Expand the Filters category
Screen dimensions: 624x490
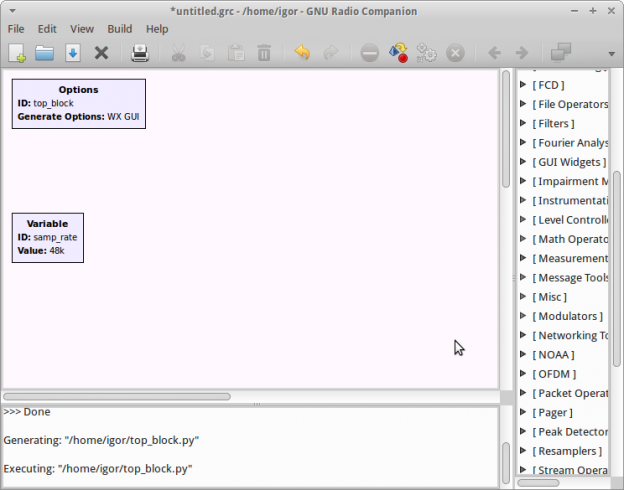point(524,124)
